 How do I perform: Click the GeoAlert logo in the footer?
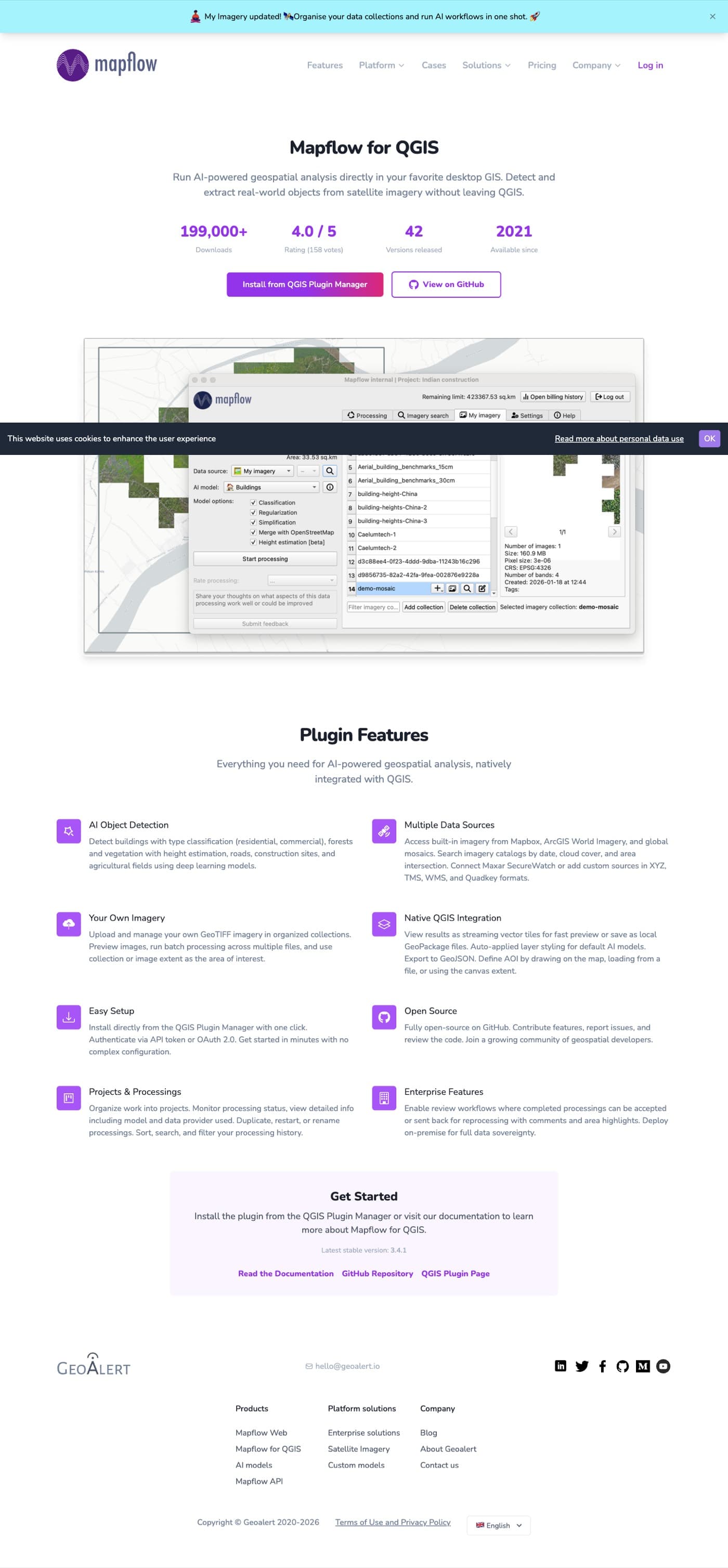point(94,1365)
